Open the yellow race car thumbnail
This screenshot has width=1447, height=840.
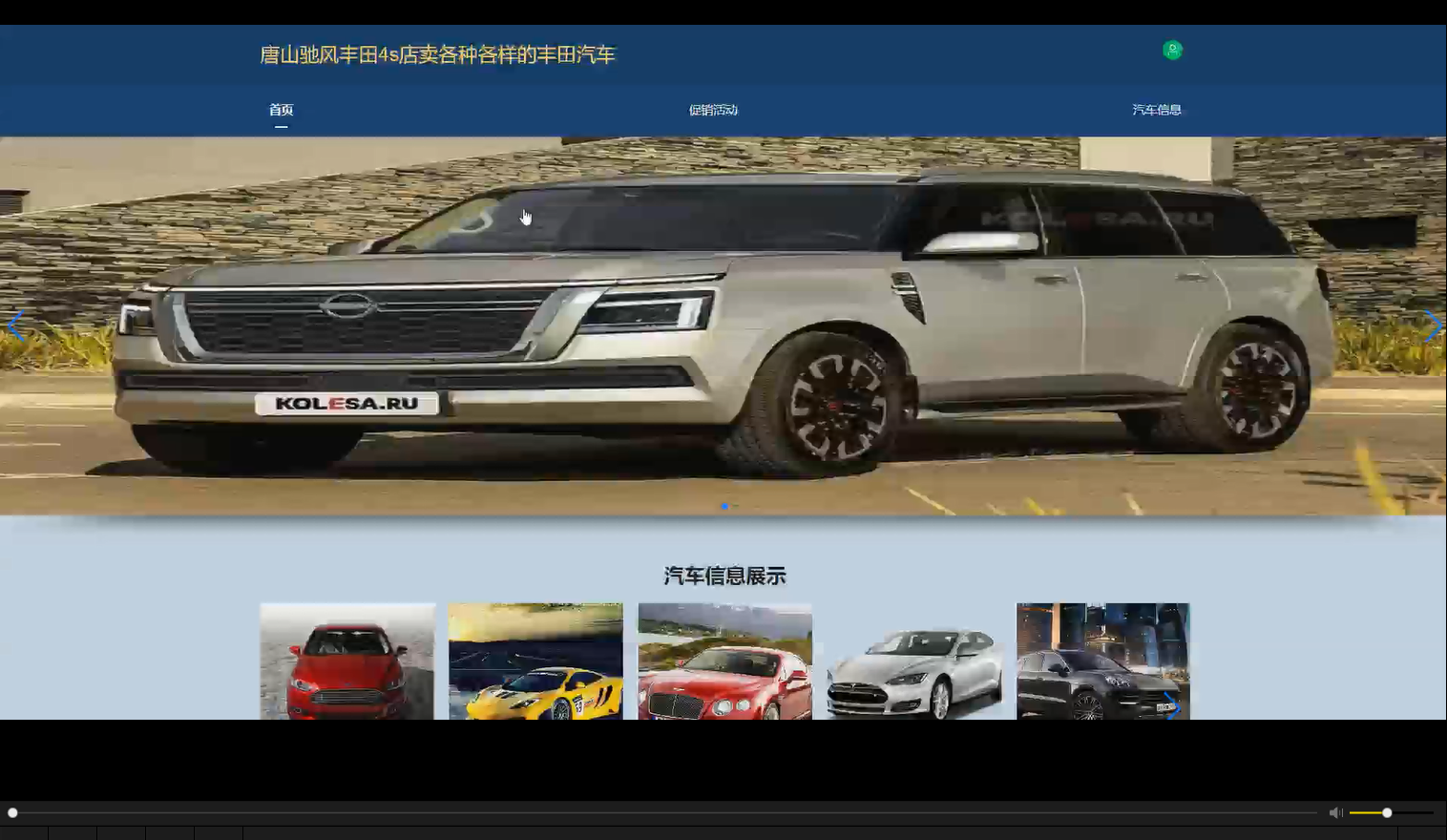point(535,661)
